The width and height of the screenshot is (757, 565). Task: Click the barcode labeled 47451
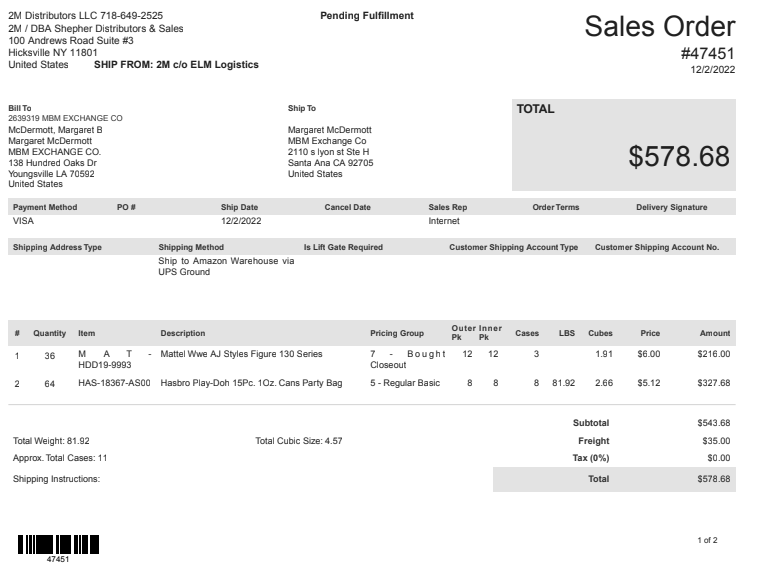point(58,544)
